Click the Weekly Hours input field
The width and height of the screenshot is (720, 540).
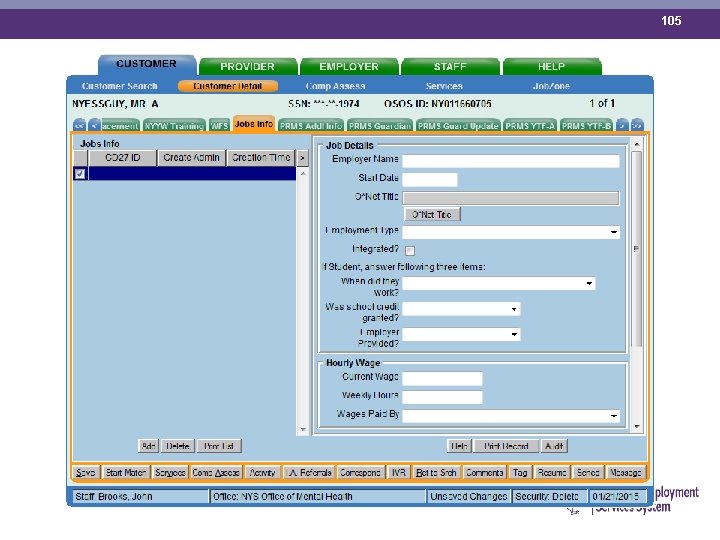[442, 397]
